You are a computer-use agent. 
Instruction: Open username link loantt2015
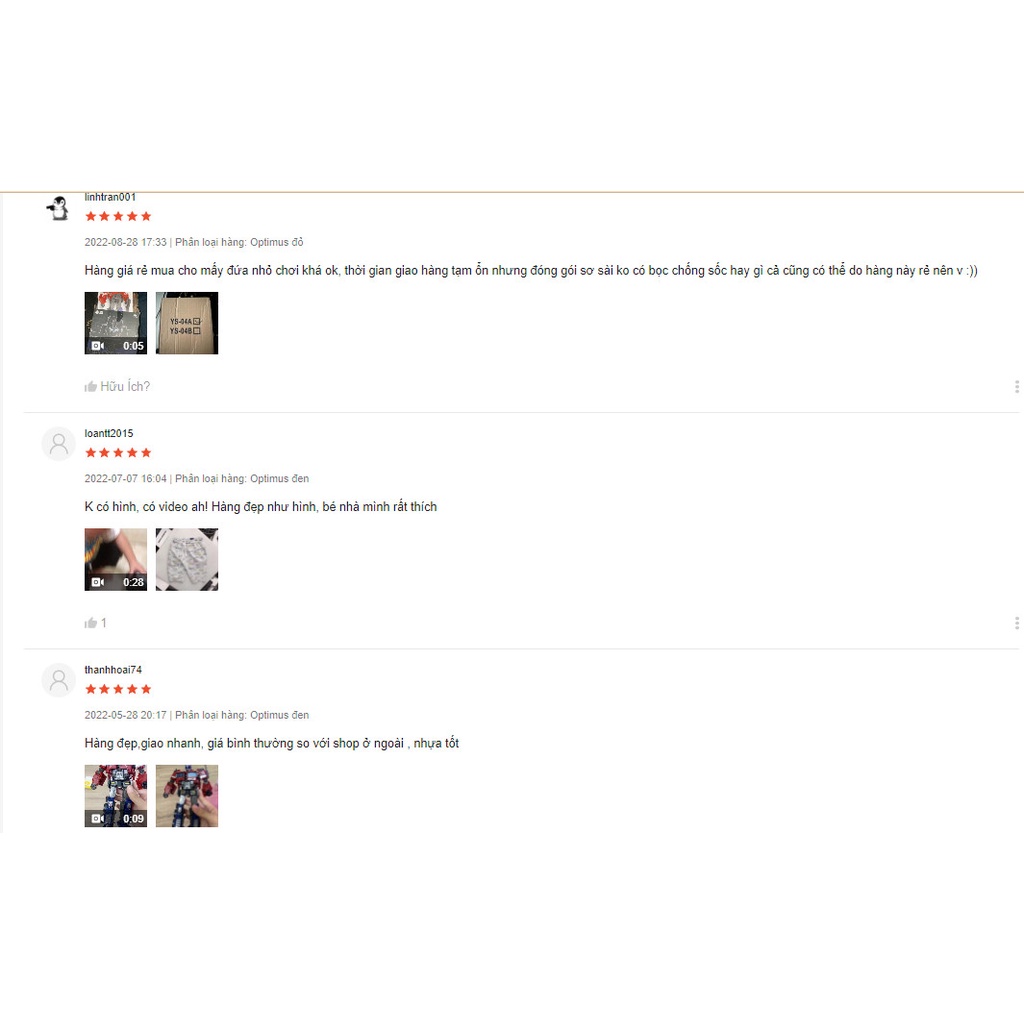[108, 434]
